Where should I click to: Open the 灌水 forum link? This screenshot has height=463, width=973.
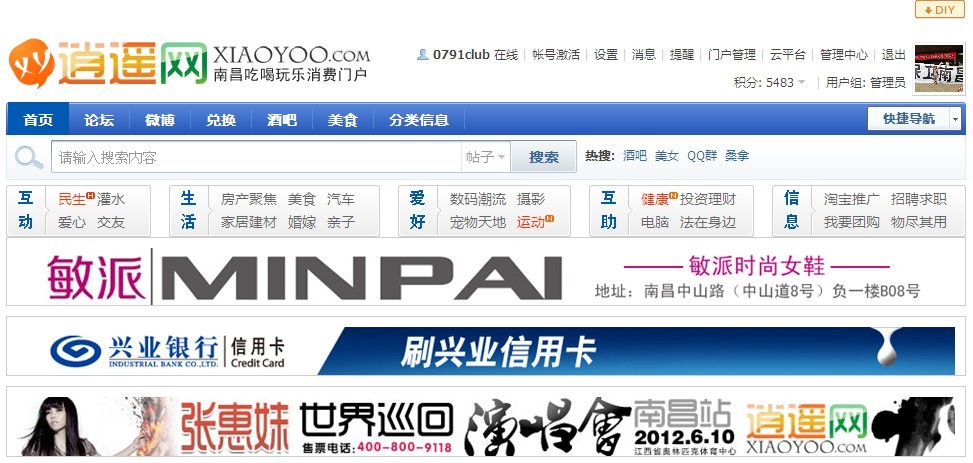point(110,199)
